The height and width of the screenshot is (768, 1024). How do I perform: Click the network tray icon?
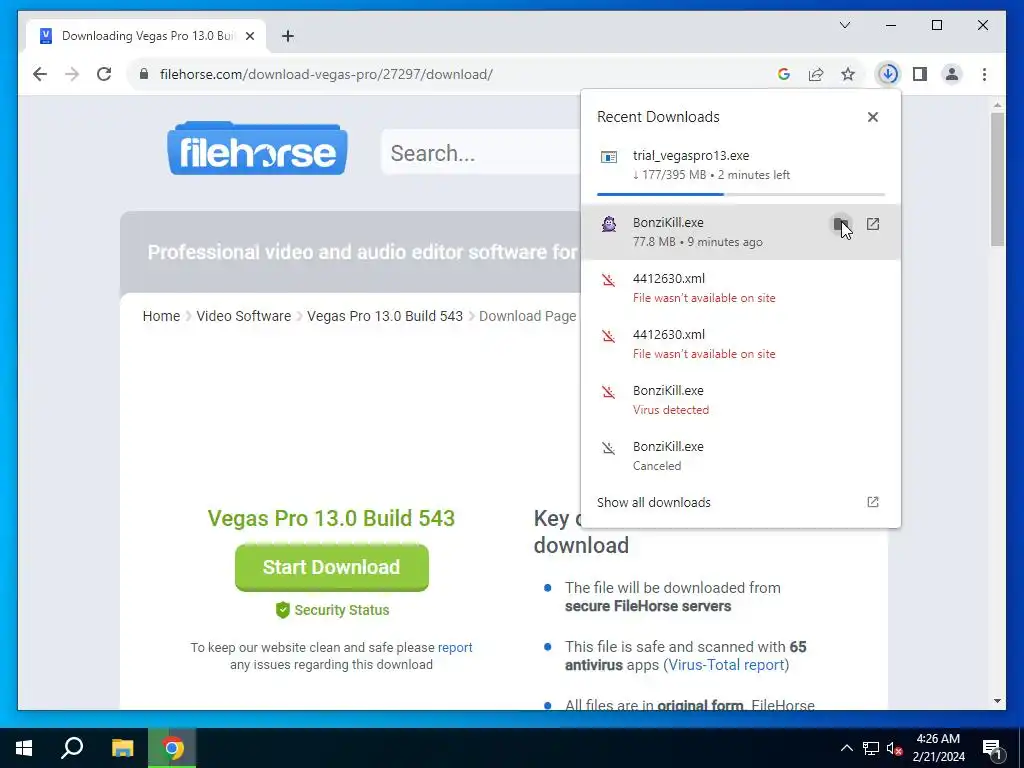871,748
